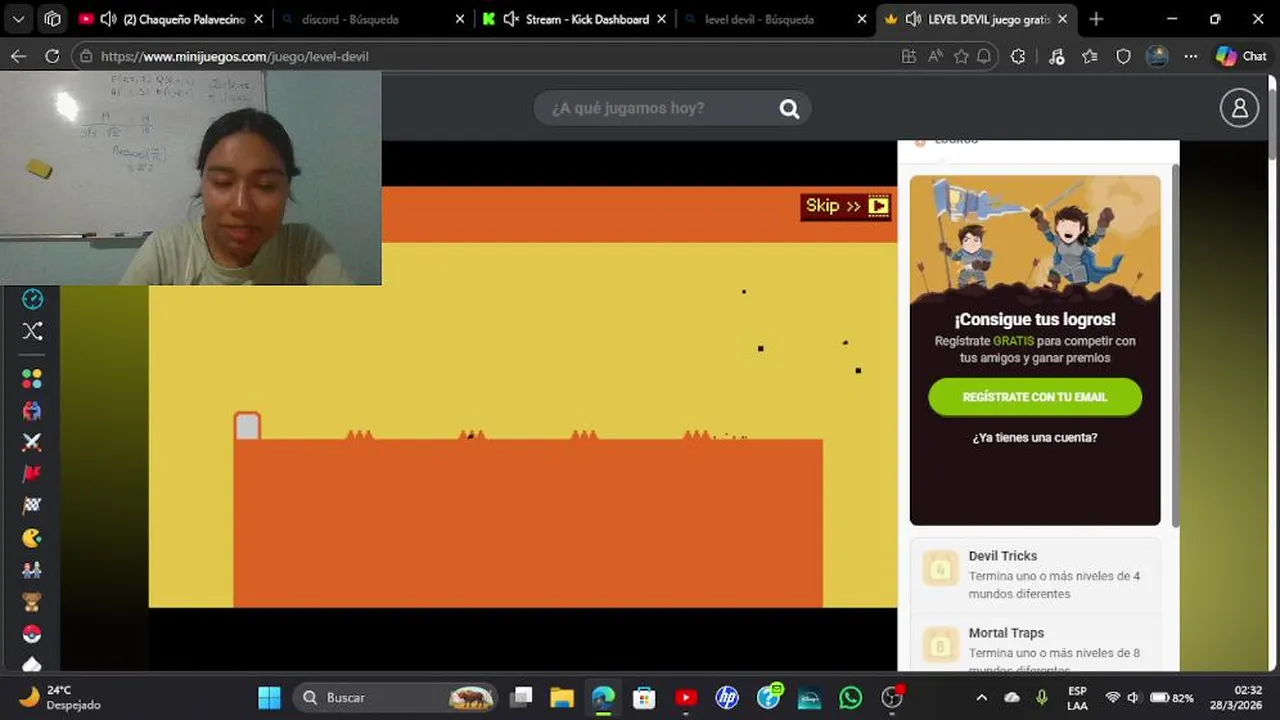Open browser essentials shield icon
This screenshot has width=1280, height=720.
1123,56
